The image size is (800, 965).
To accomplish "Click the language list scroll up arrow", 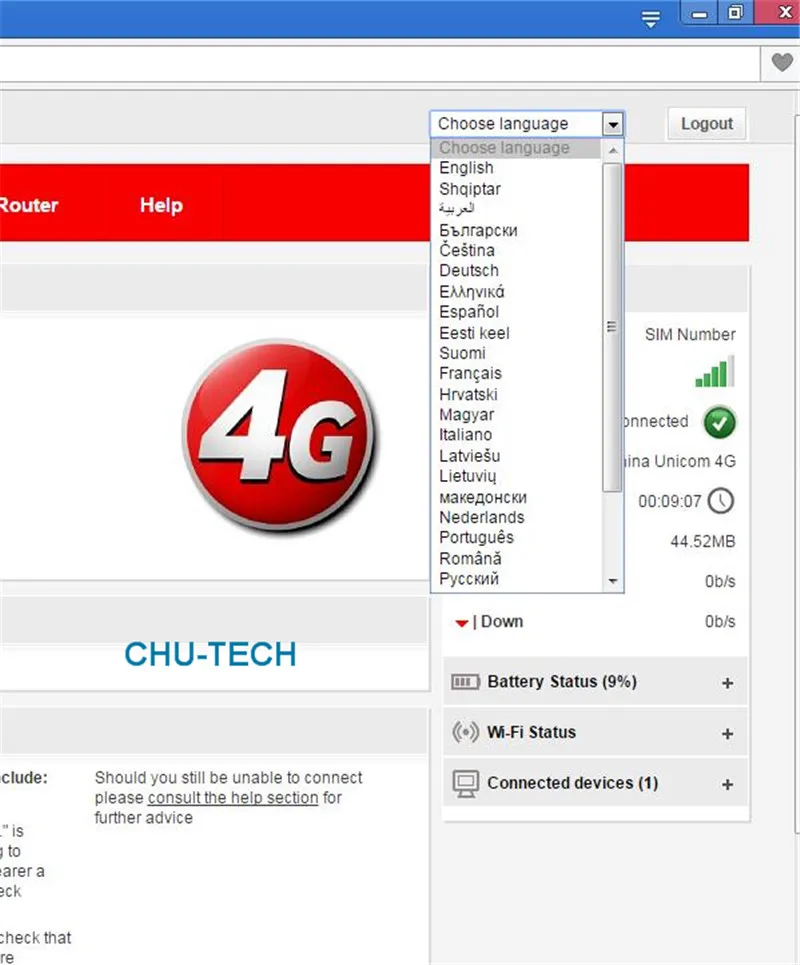I will [613, 150].
